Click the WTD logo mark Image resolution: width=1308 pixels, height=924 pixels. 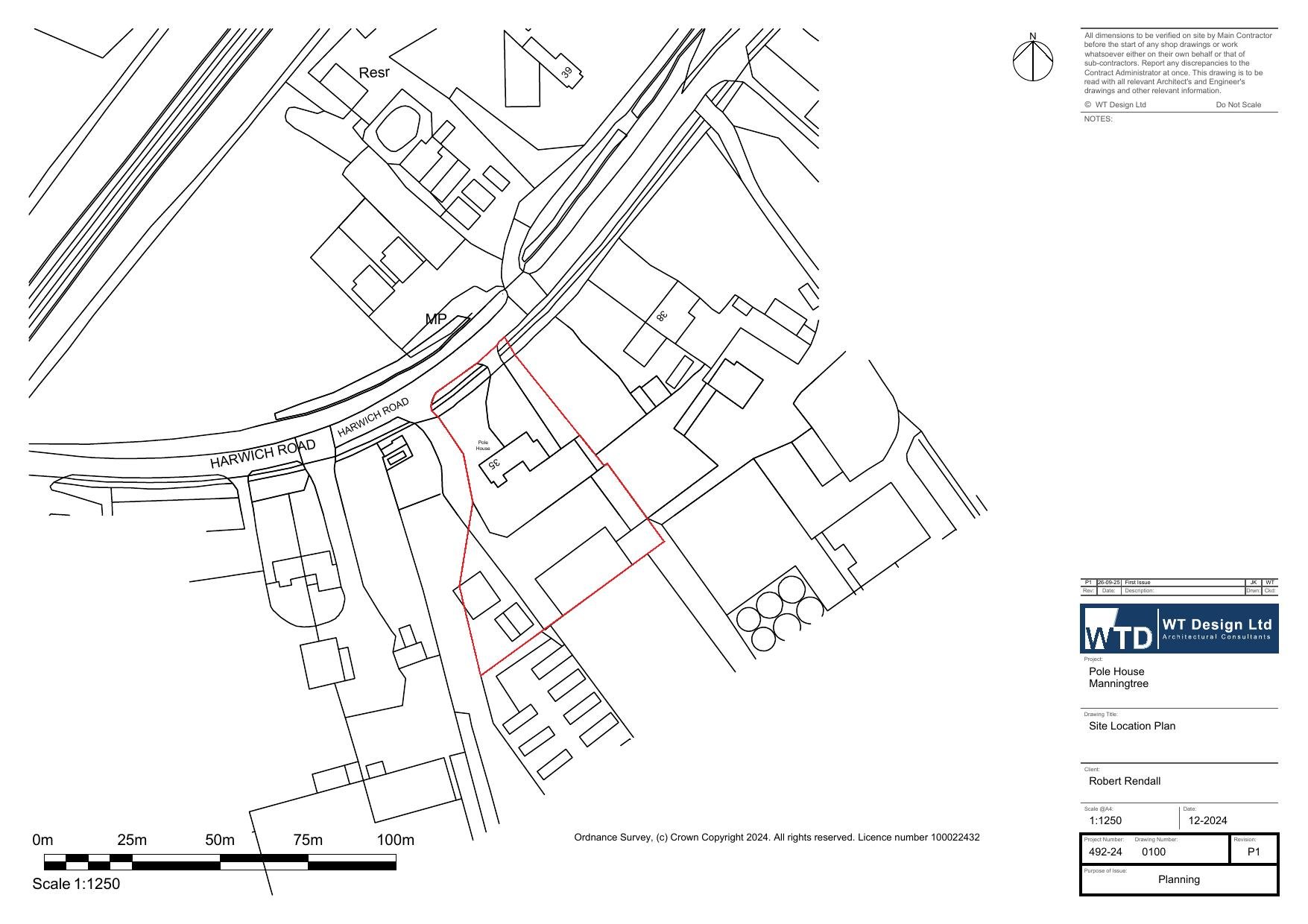coord(1118,630)
